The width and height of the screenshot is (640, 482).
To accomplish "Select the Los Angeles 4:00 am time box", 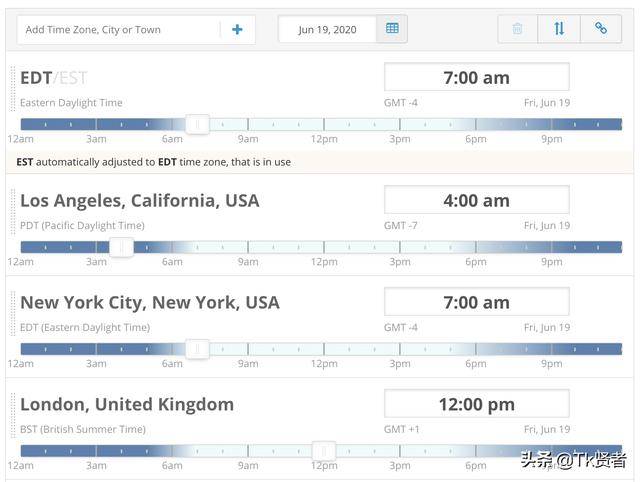I will click(476, 200).
